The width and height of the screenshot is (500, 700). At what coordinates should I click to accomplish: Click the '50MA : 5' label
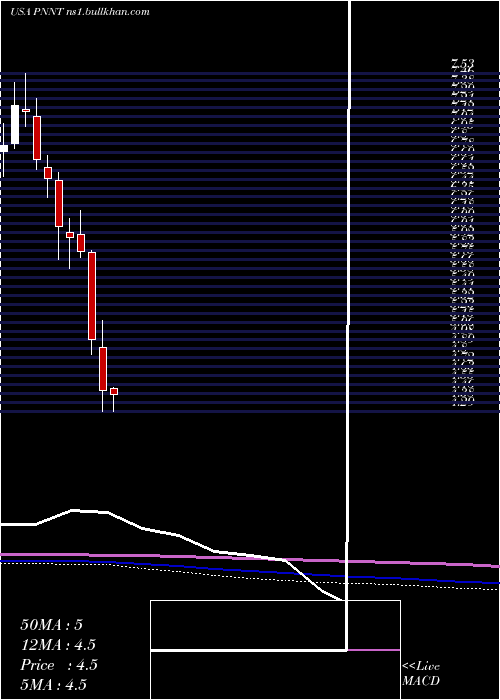pos(51,625)
